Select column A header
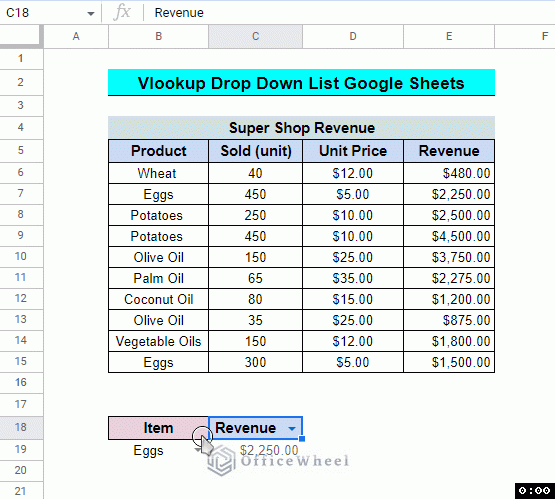The width and height of the screenshot is (555, 499). (x=76, y=36)
